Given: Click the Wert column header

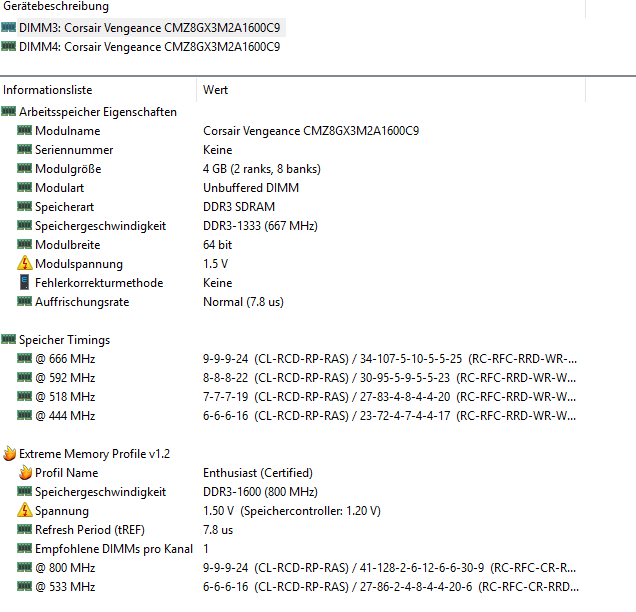Looking at the screenshot, I should pos(215,90).
